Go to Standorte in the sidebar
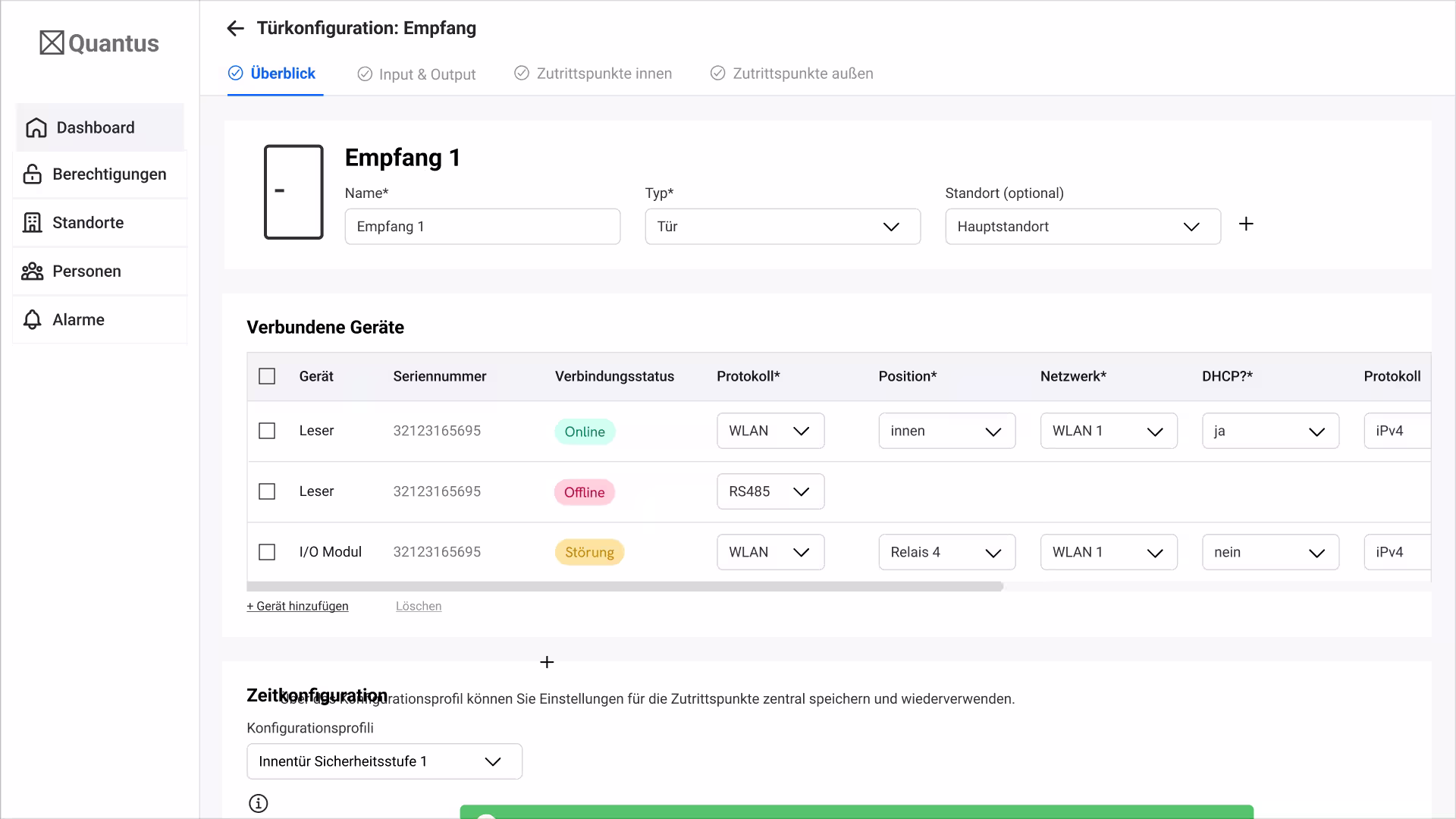1456x819 pixels. (100, 223)
